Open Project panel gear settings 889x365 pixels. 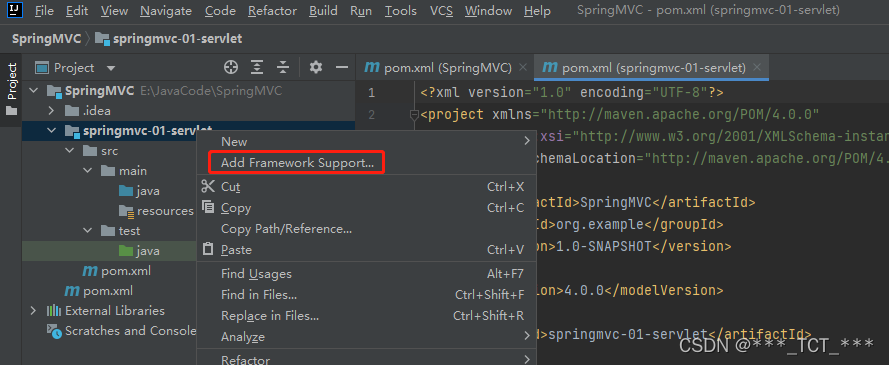tap(316, 68)
